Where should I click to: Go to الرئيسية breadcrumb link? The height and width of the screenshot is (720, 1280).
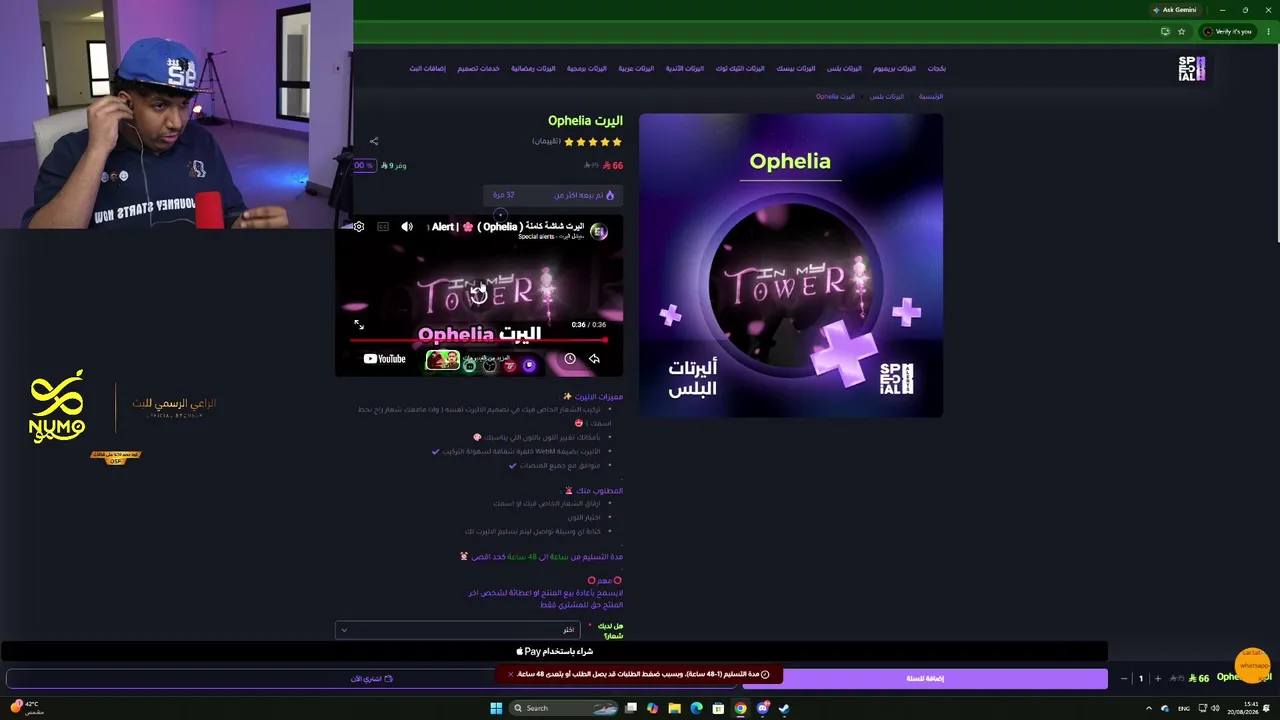931,97
